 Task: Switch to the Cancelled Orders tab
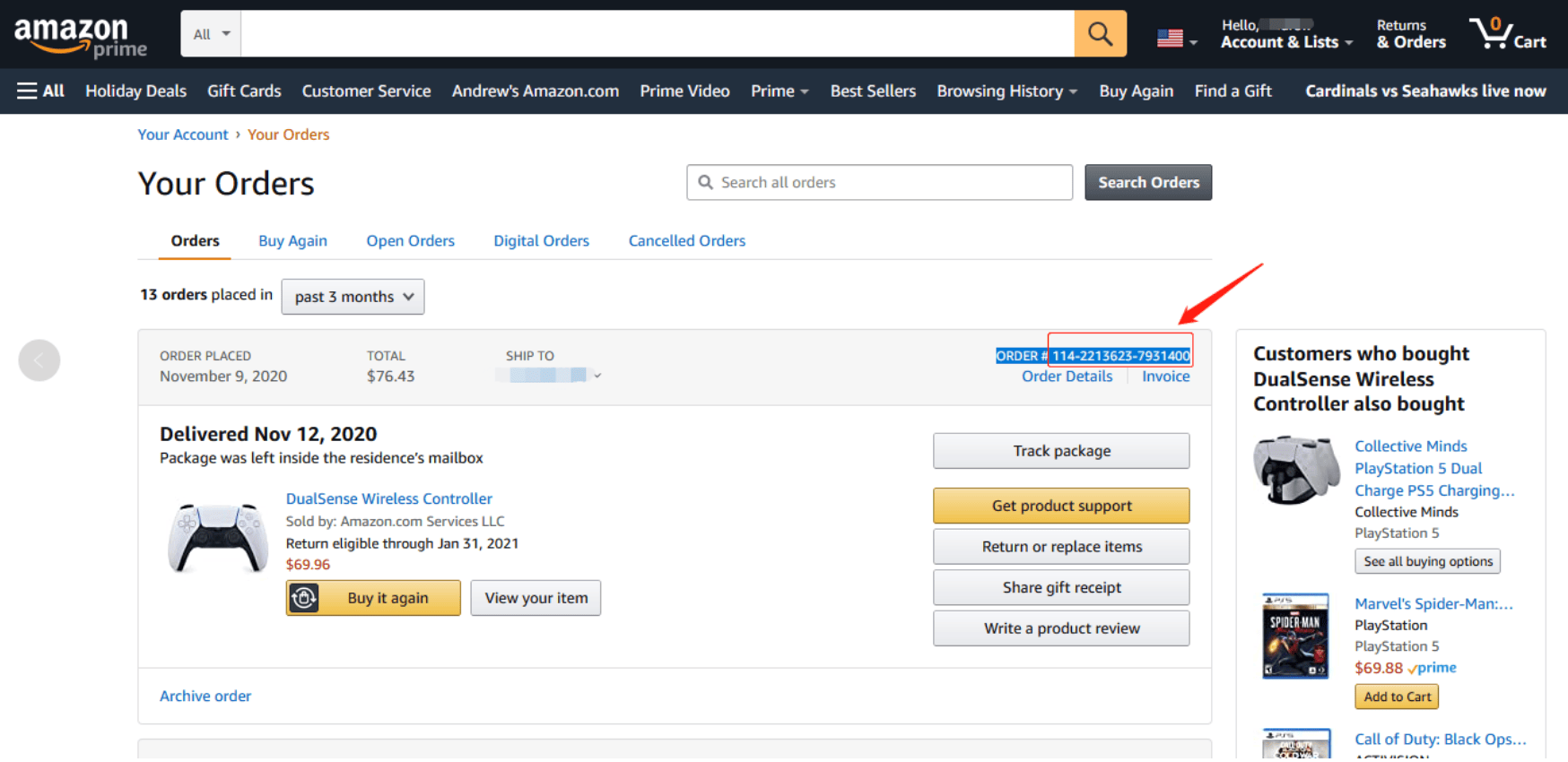point(686,240)
